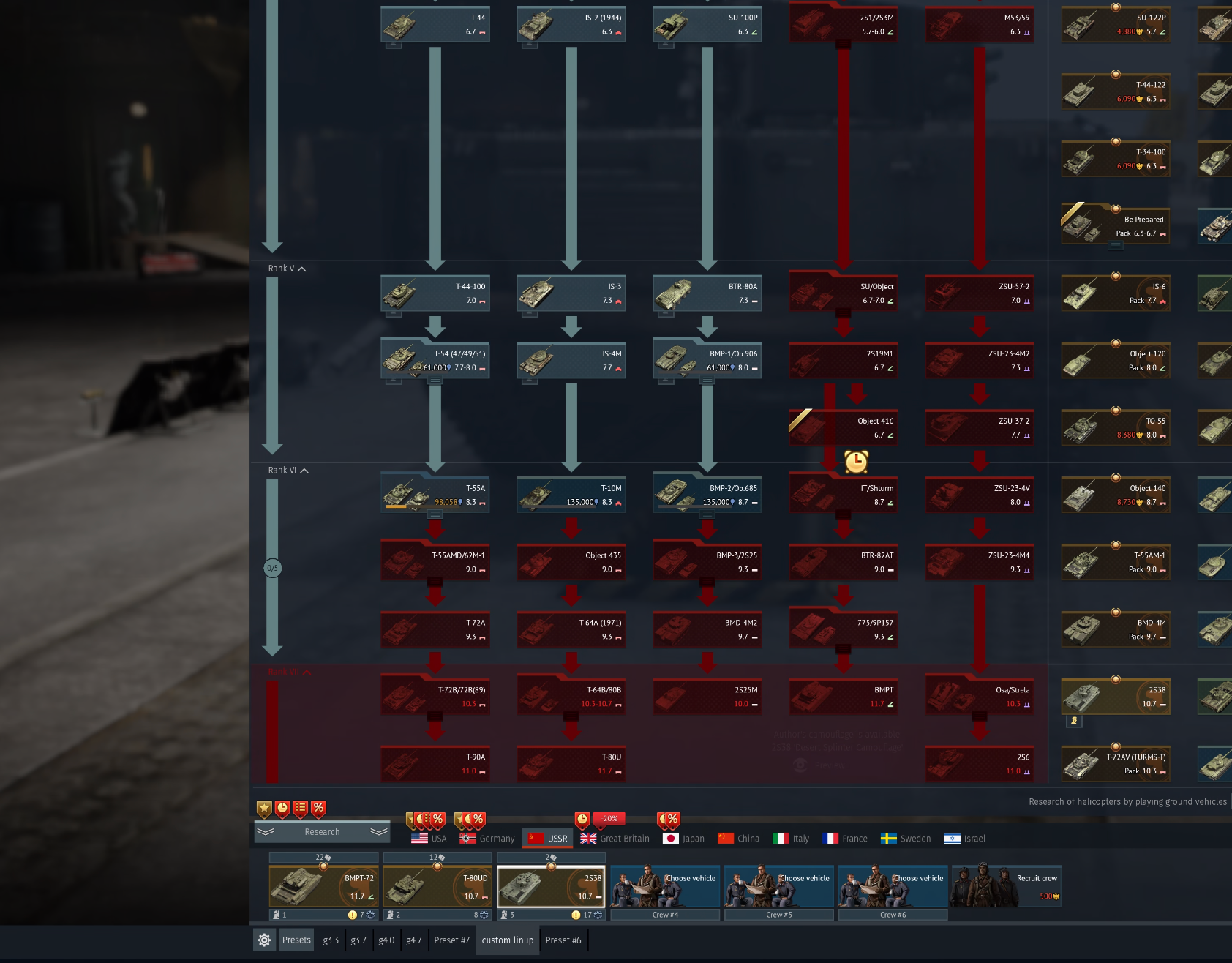Expand the BMP-1/Ob.906 vehicle group
The image size is (1232, 963).
click(707, 381)
